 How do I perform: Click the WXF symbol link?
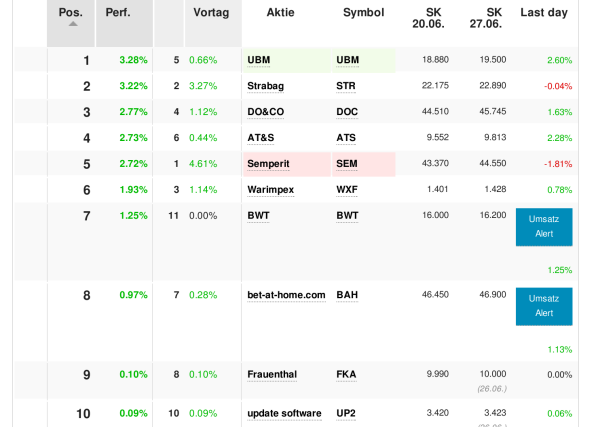coord(347,189)
